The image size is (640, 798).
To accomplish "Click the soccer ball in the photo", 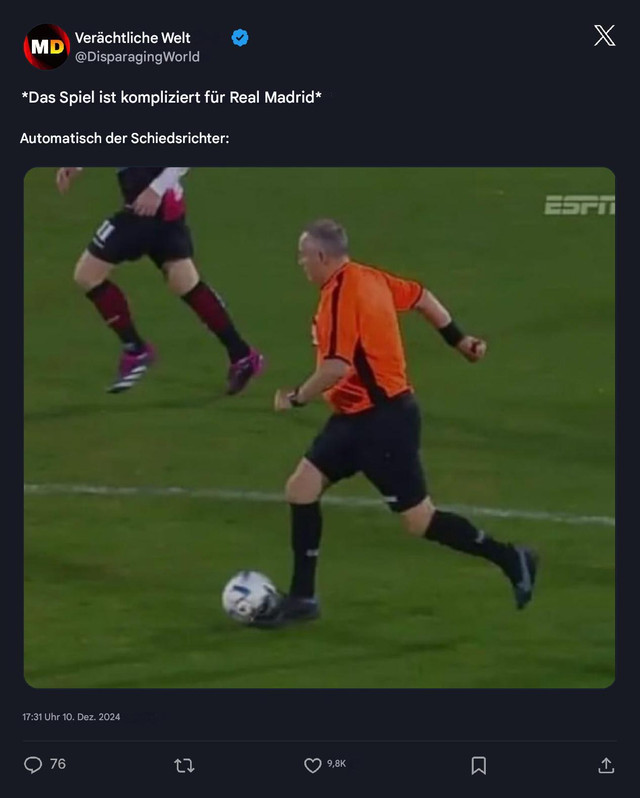I will pos(249,596).
